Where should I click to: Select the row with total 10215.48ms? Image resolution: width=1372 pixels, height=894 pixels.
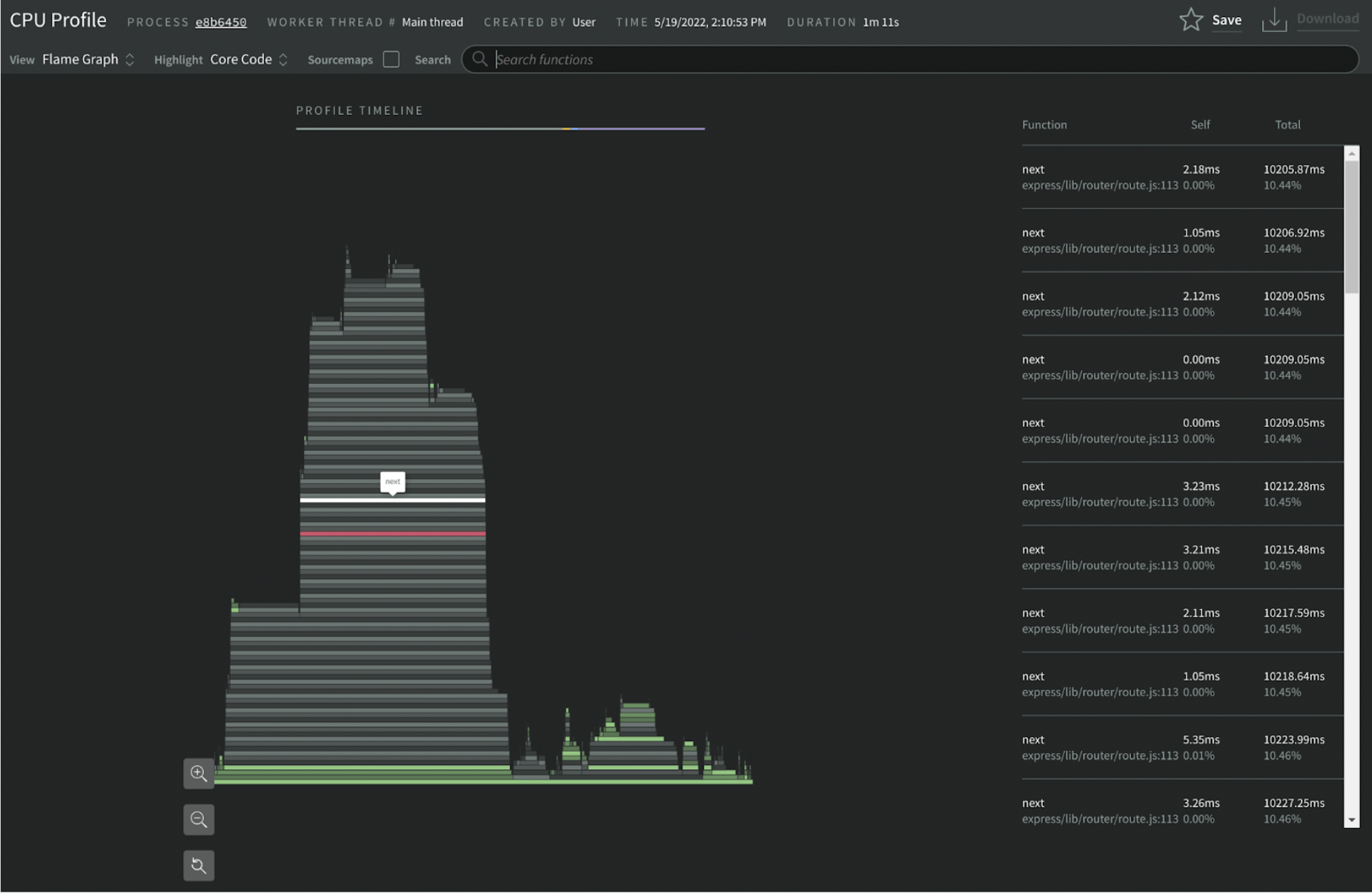coord(1182,557)
